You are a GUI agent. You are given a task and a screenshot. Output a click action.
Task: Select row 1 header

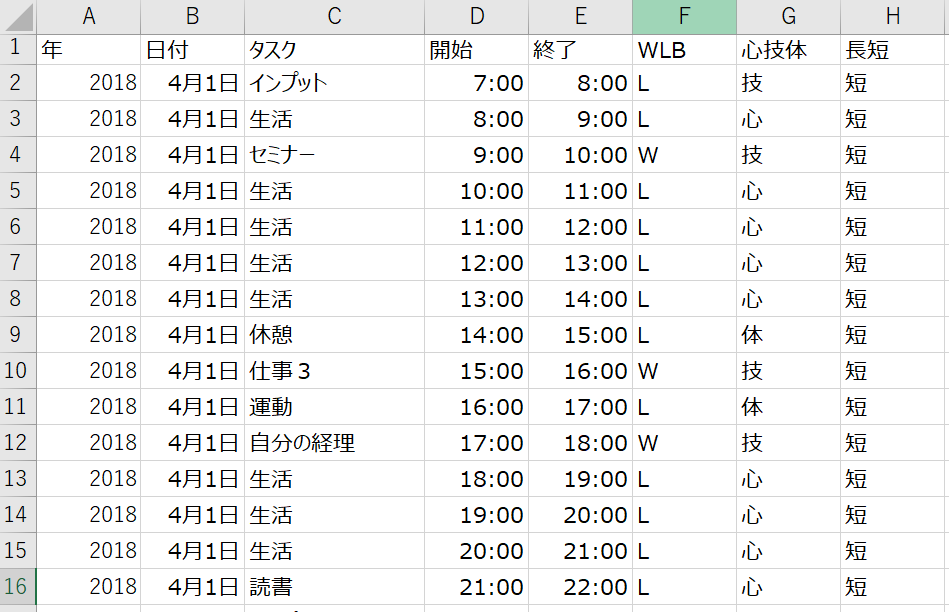(x=18, y=50)
